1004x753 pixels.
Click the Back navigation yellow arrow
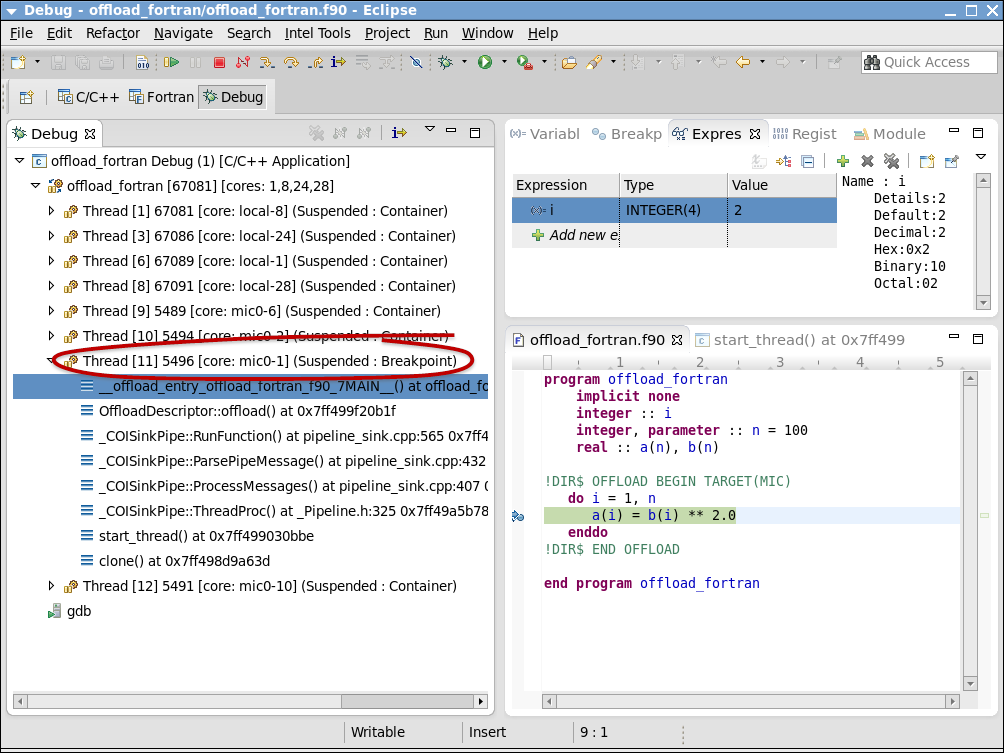pyautogui.click(x=743, y=62)
